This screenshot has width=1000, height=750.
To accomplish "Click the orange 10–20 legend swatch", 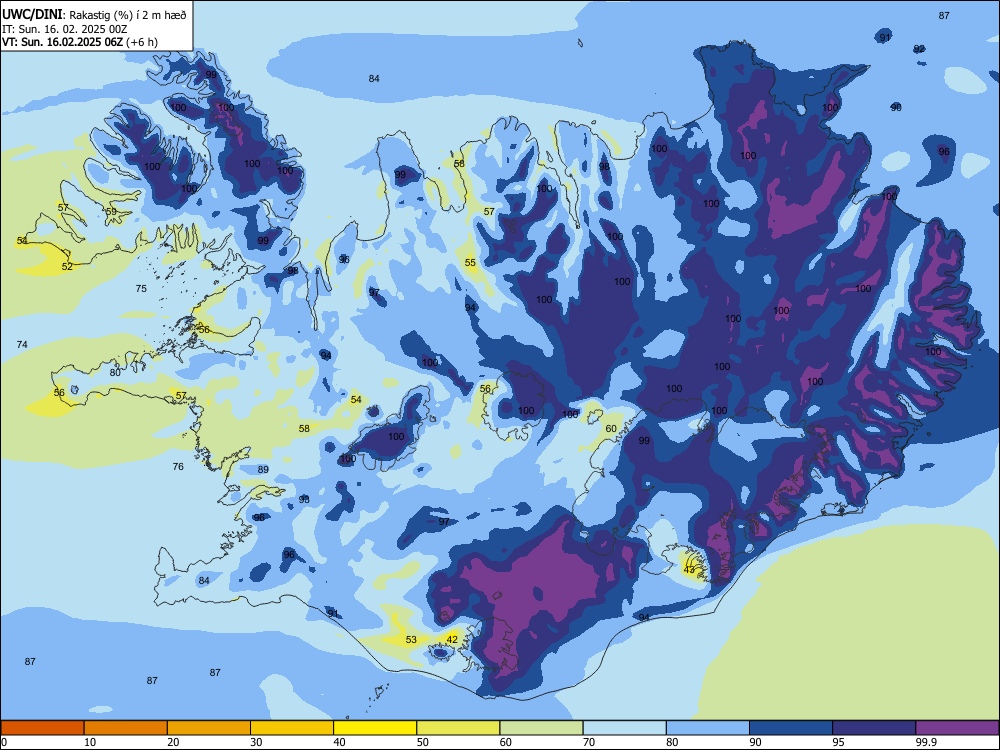I will point(126,728).
